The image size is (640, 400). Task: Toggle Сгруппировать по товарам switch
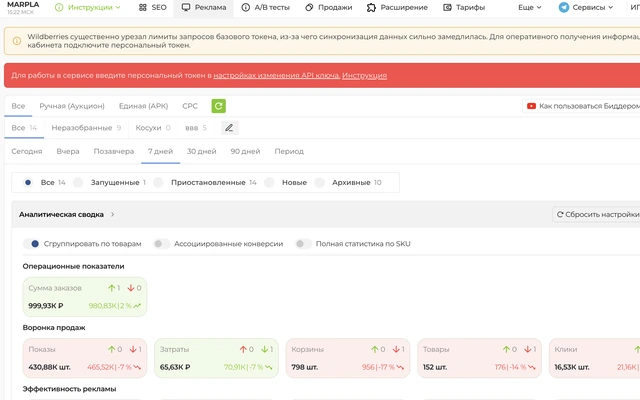click(x=31, y=244)
